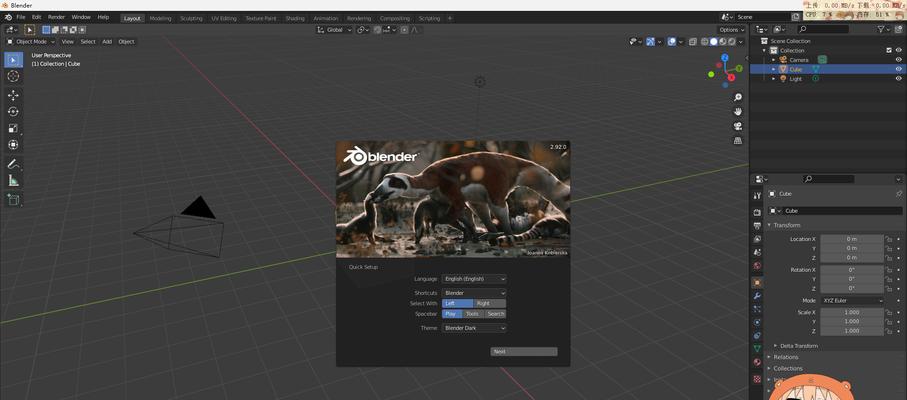The height and width of the screenshot is (400, 907).
Task: Open the Window menu
Action: pyautogui.click(x=81, y=17)
